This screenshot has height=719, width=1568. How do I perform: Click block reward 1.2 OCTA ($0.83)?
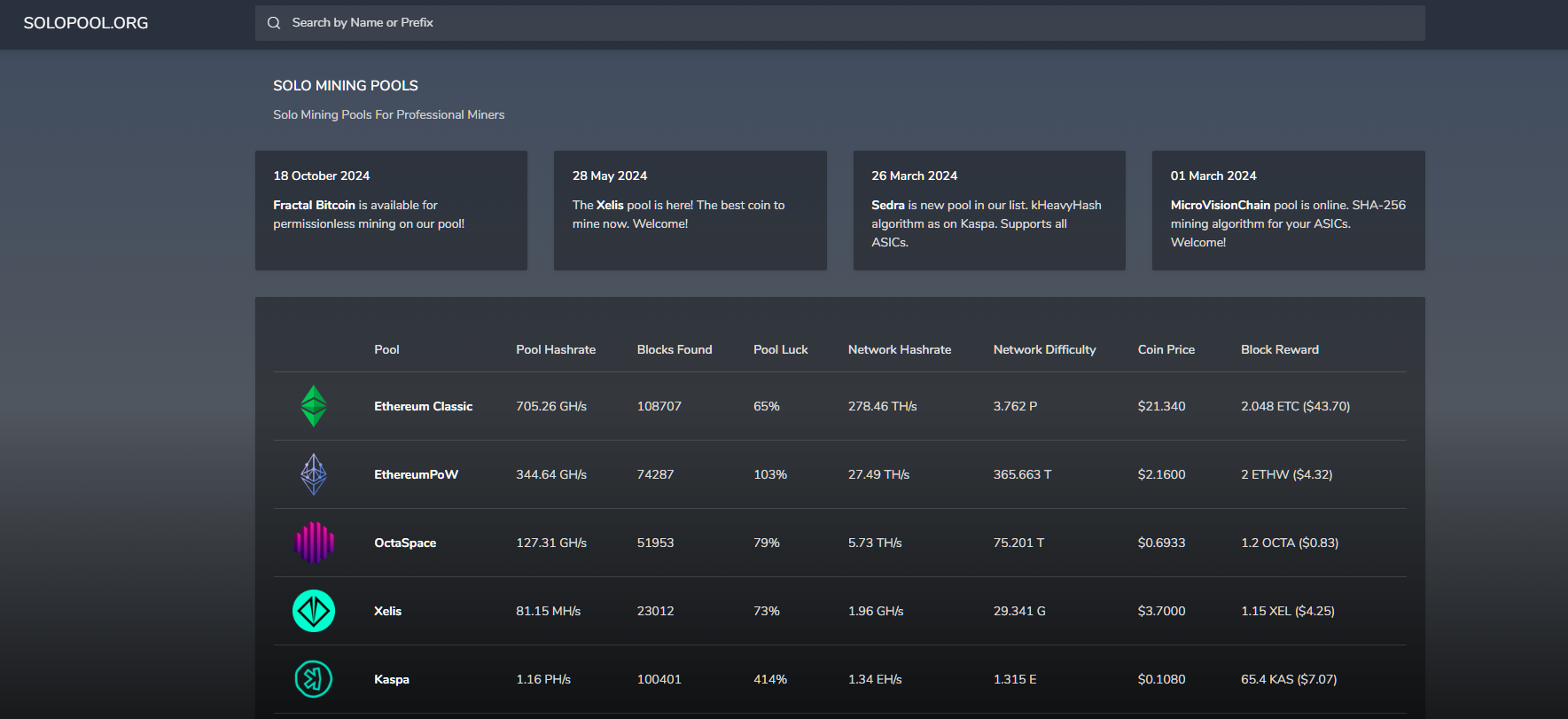point(1290,543)
